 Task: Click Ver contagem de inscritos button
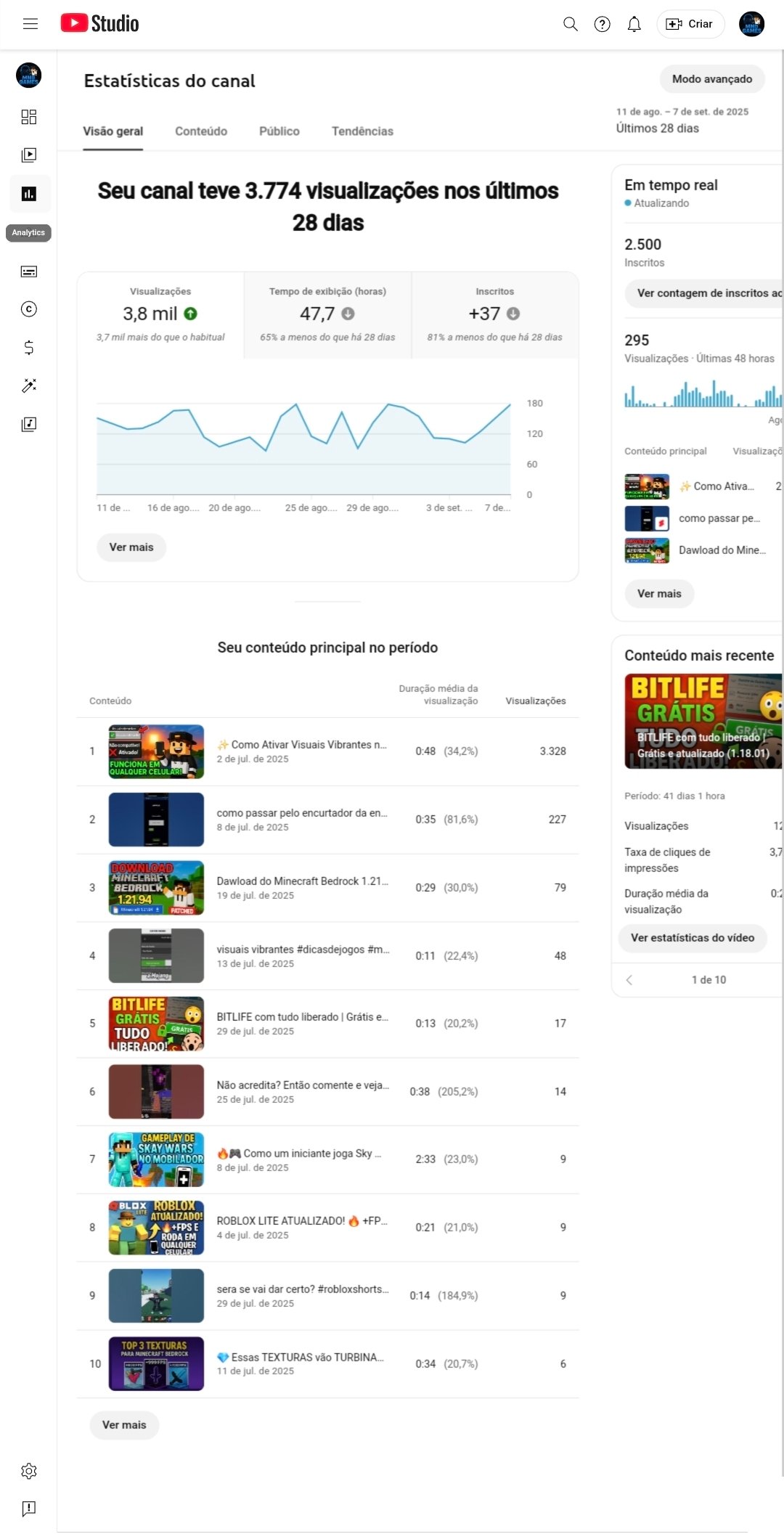pyautogui.click(x=704, y=293)
